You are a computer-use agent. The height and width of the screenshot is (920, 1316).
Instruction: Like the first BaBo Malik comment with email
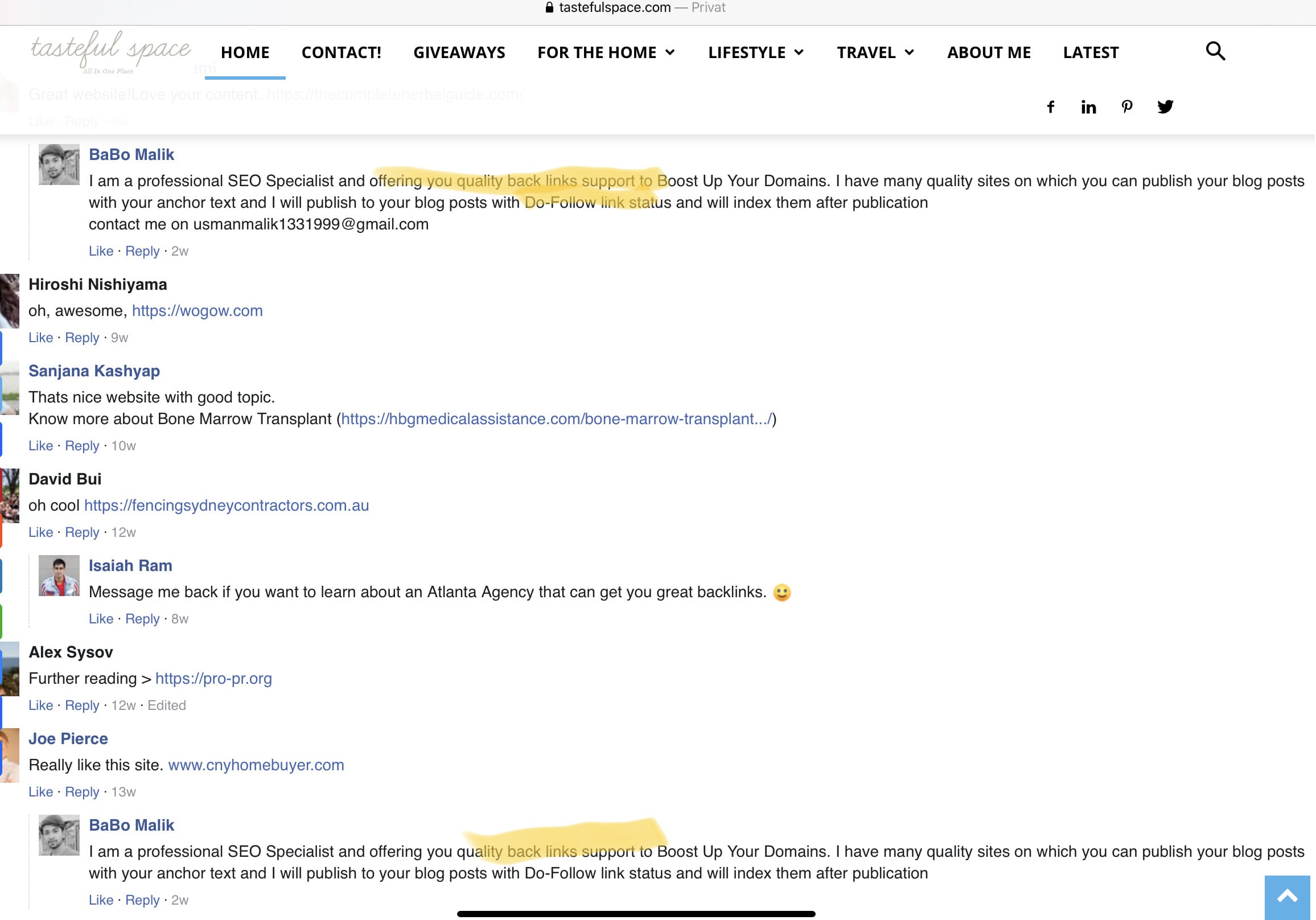pos(101,251)
